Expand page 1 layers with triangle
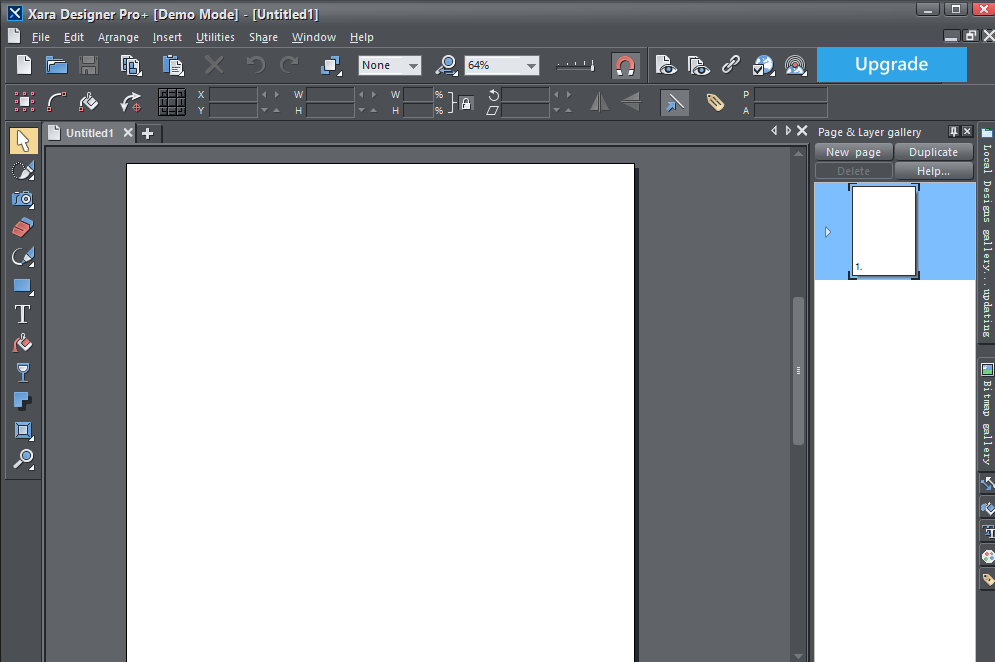Screen dimensions: 995x662 click(x=827, y=232)
